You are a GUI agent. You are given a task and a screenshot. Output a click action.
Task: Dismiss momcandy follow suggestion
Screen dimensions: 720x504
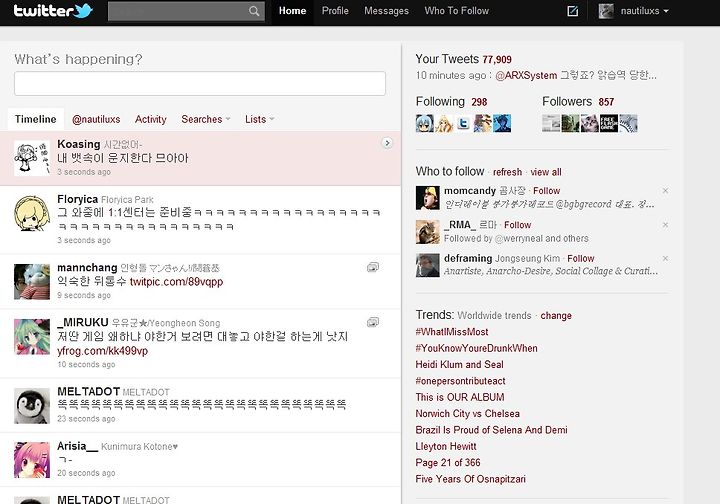[665, 190]
